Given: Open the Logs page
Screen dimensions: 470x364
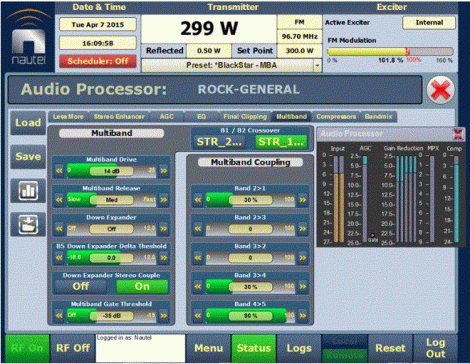Looking at the screenshot, I should tap(299, 348).
